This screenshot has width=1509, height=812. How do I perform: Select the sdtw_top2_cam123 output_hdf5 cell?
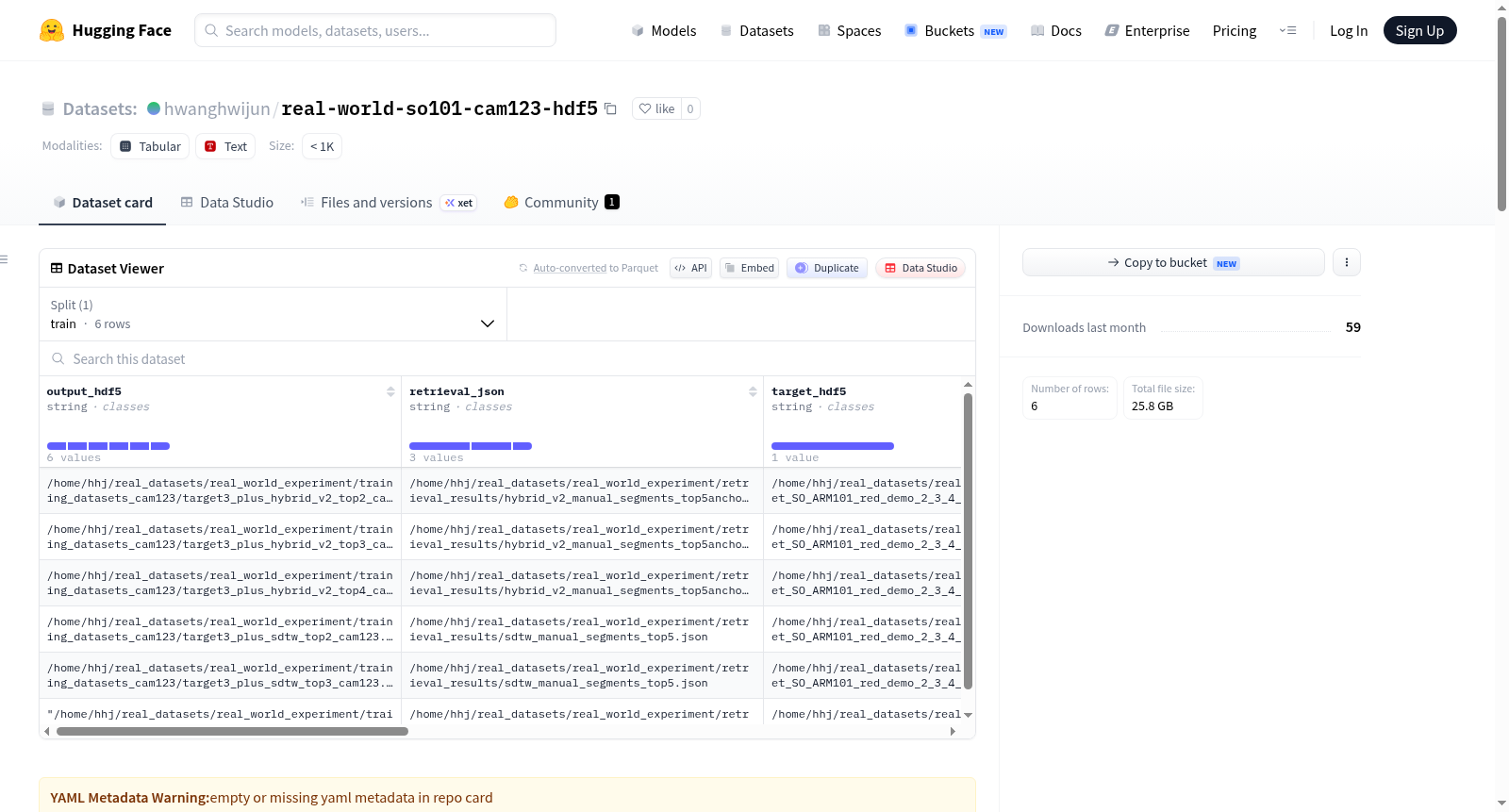[221, 629]
